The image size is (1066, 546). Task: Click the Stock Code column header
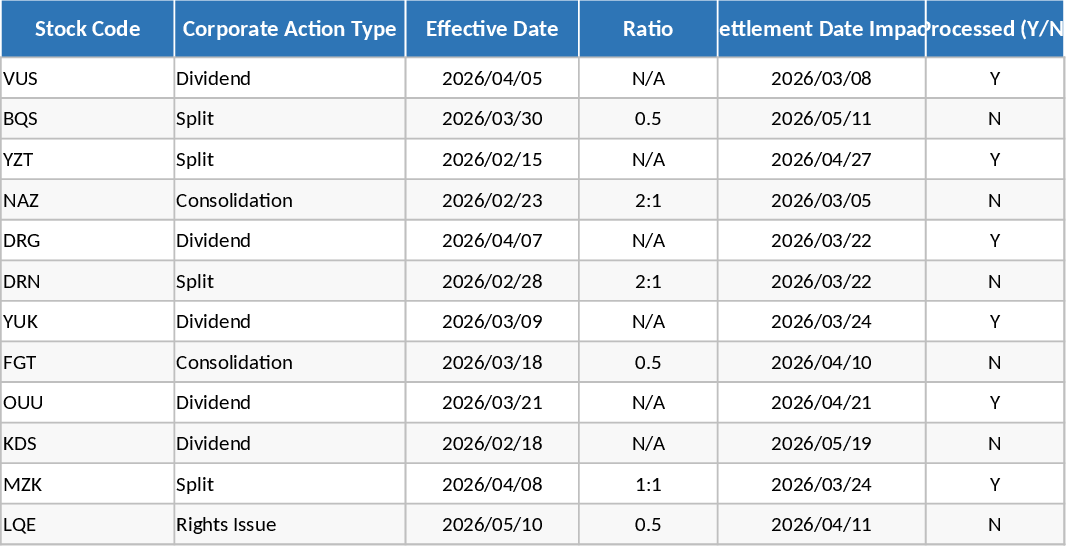(88, 29)
